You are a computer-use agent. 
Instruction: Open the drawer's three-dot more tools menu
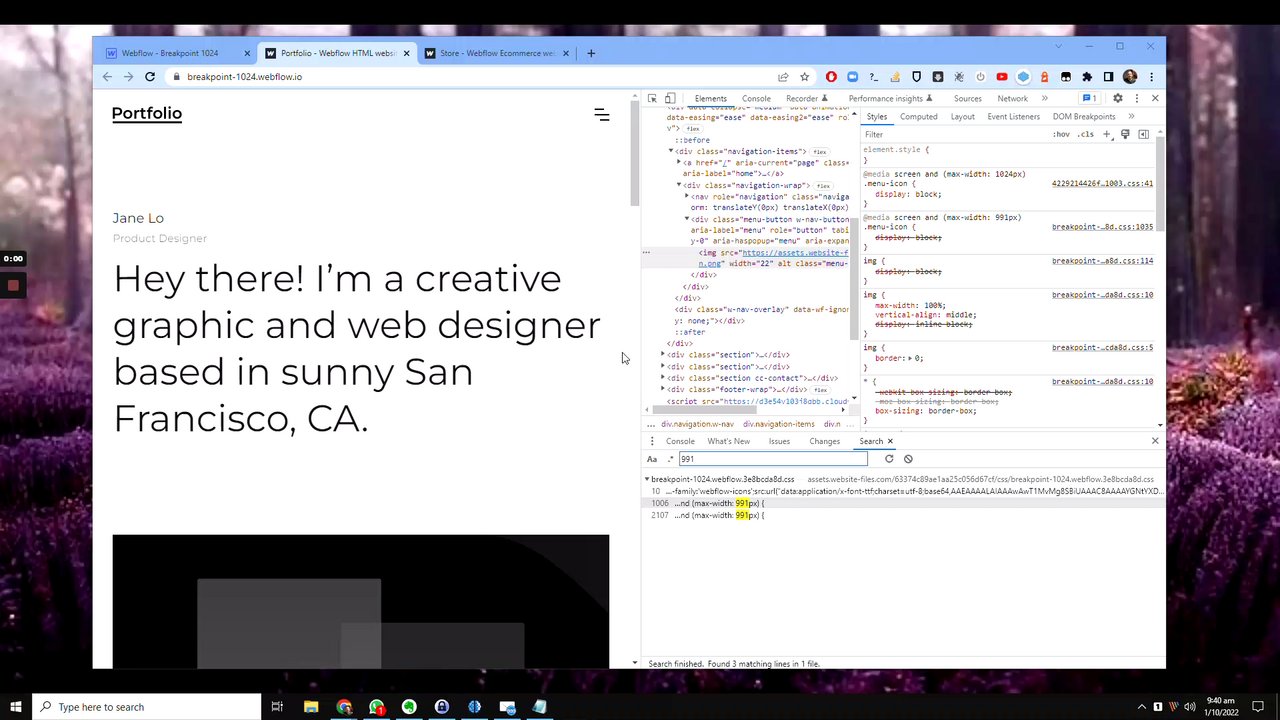pos(652,441)
